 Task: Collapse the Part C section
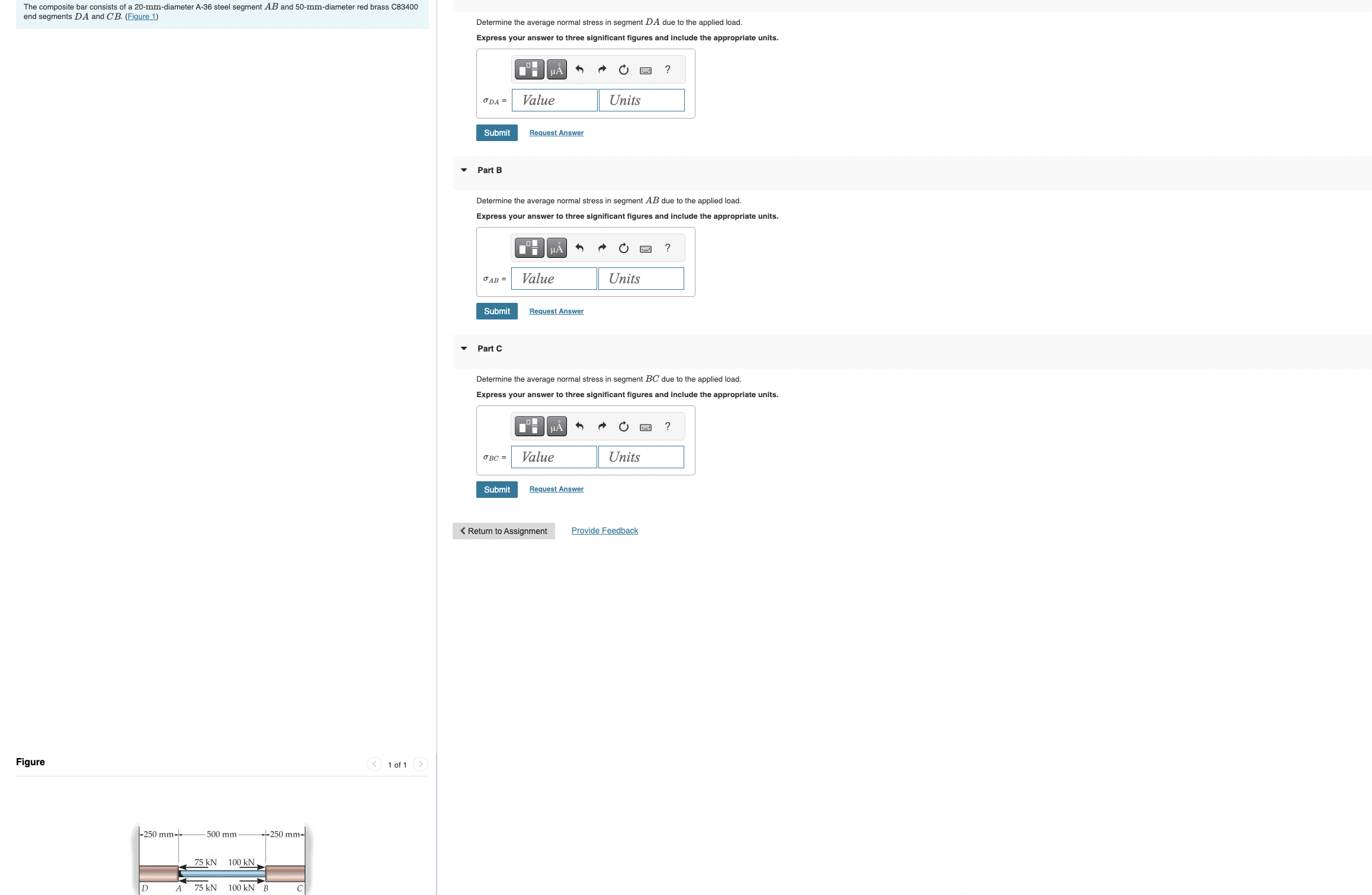[464, 349]
